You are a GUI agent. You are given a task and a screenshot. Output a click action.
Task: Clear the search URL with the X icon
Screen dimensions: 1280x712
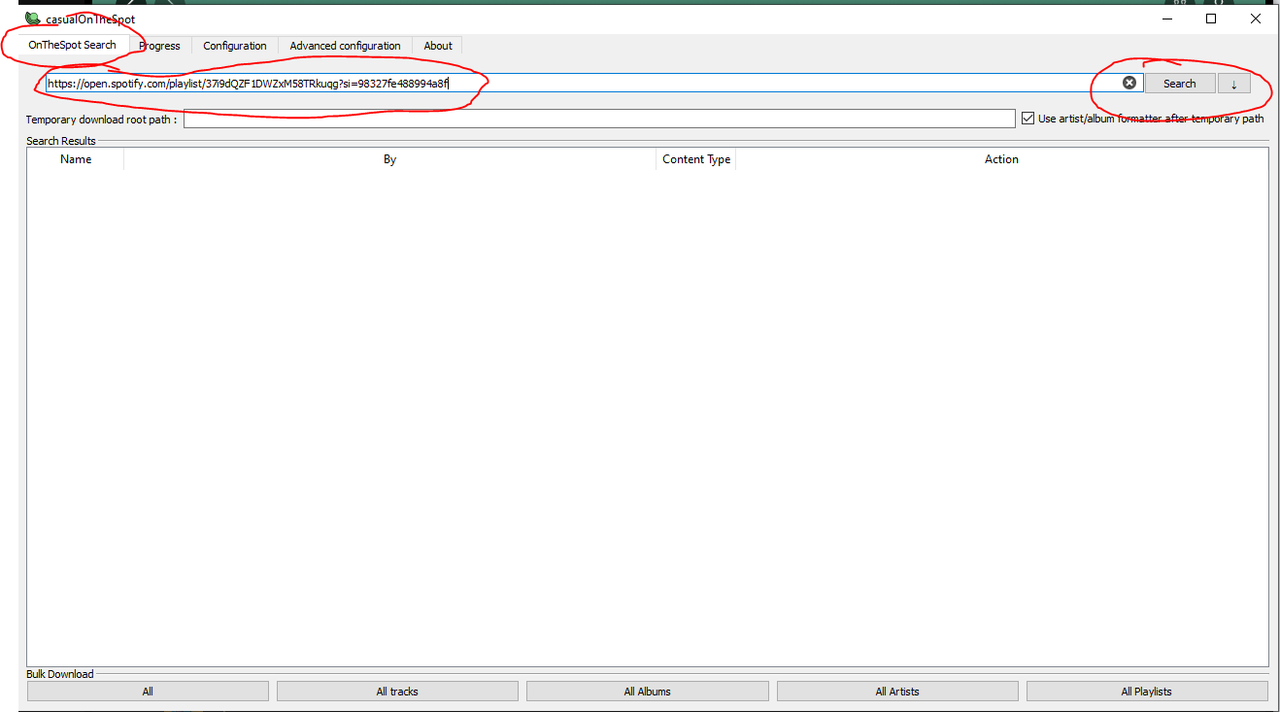tap(1129, 83)
